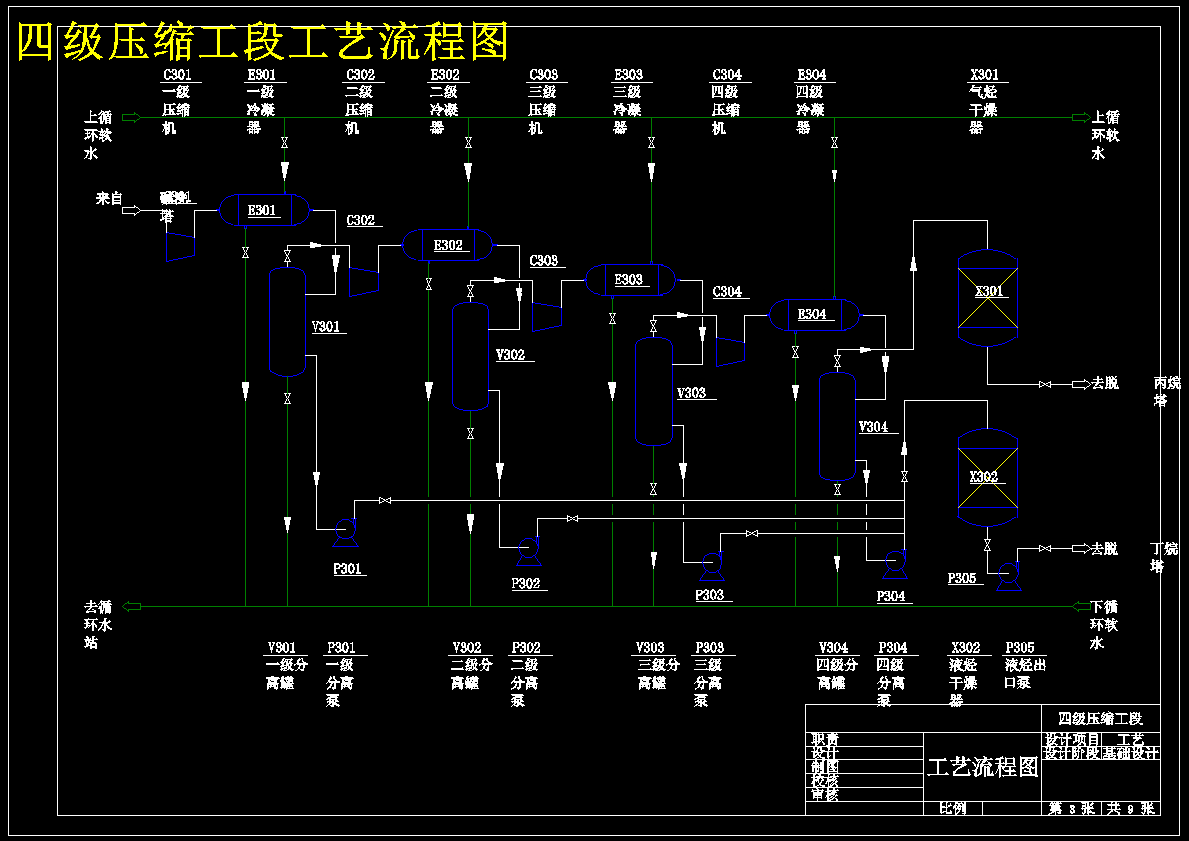This screenshot has height=841, width=1189.
Task: Select the 制图 cell in title block
Action: [x=864, y=767]
